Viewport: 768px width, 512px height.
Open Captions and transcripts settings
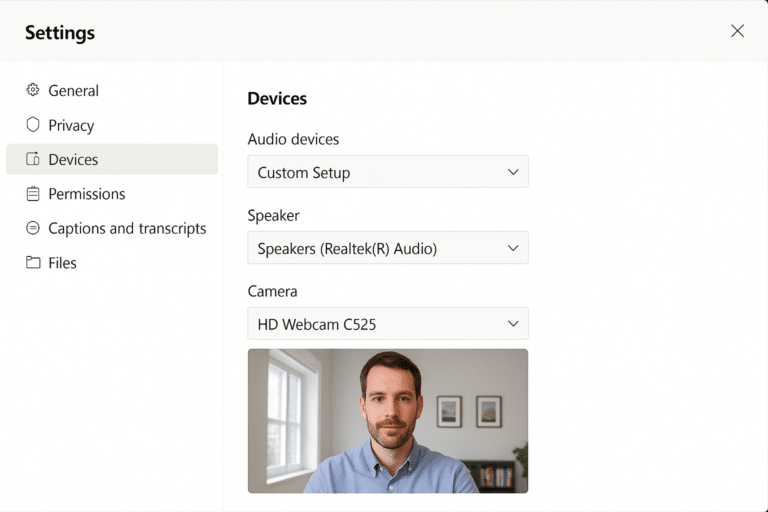127,229
